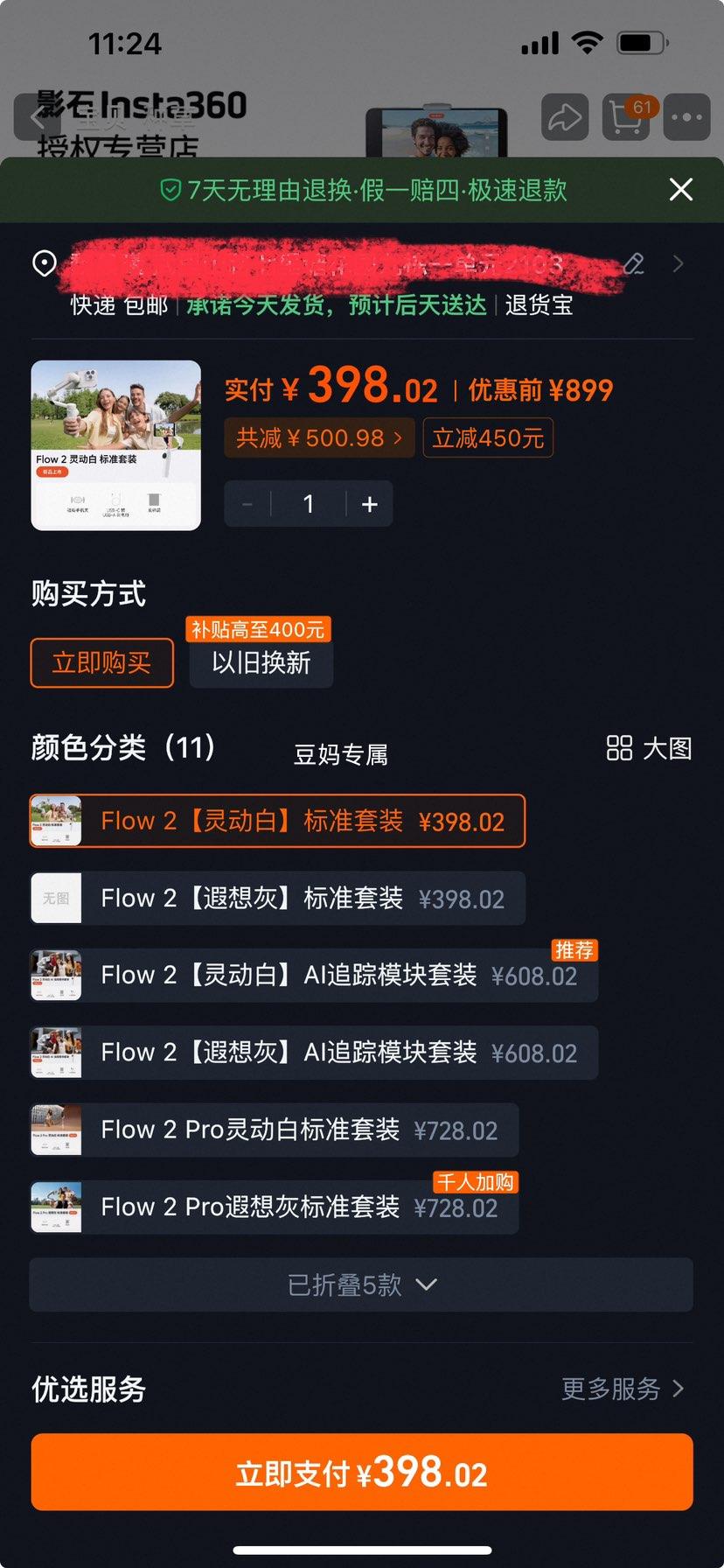Tap the location pin icon
The image size is (724, 1568).
coord(45,262)
